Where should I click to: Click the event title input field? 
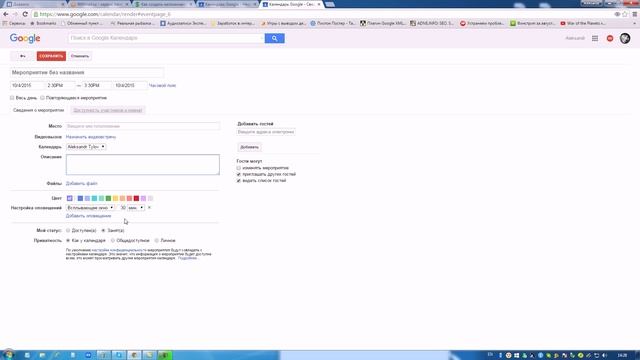pyautogui.click(x=87, y=73)
